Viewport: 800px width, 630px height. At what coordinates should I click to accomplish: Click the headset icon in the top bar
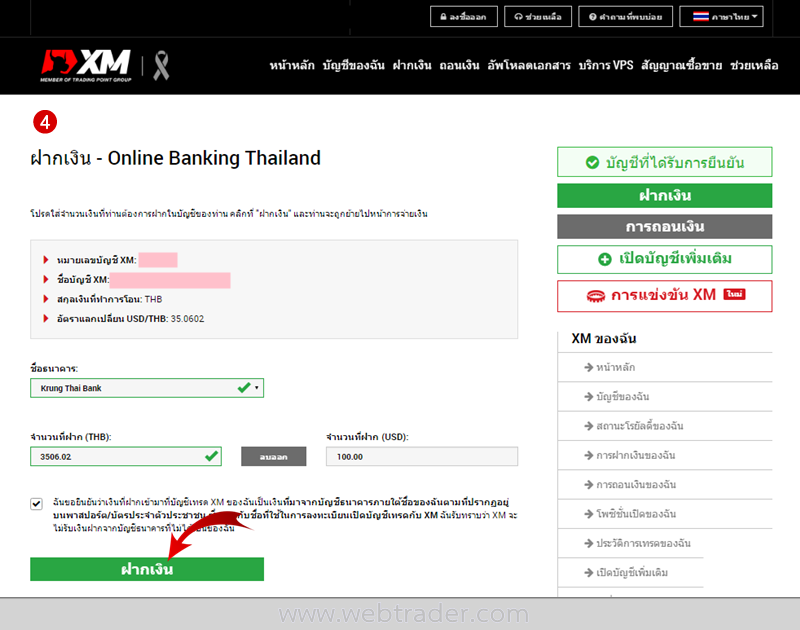click(x=518, y=17)
